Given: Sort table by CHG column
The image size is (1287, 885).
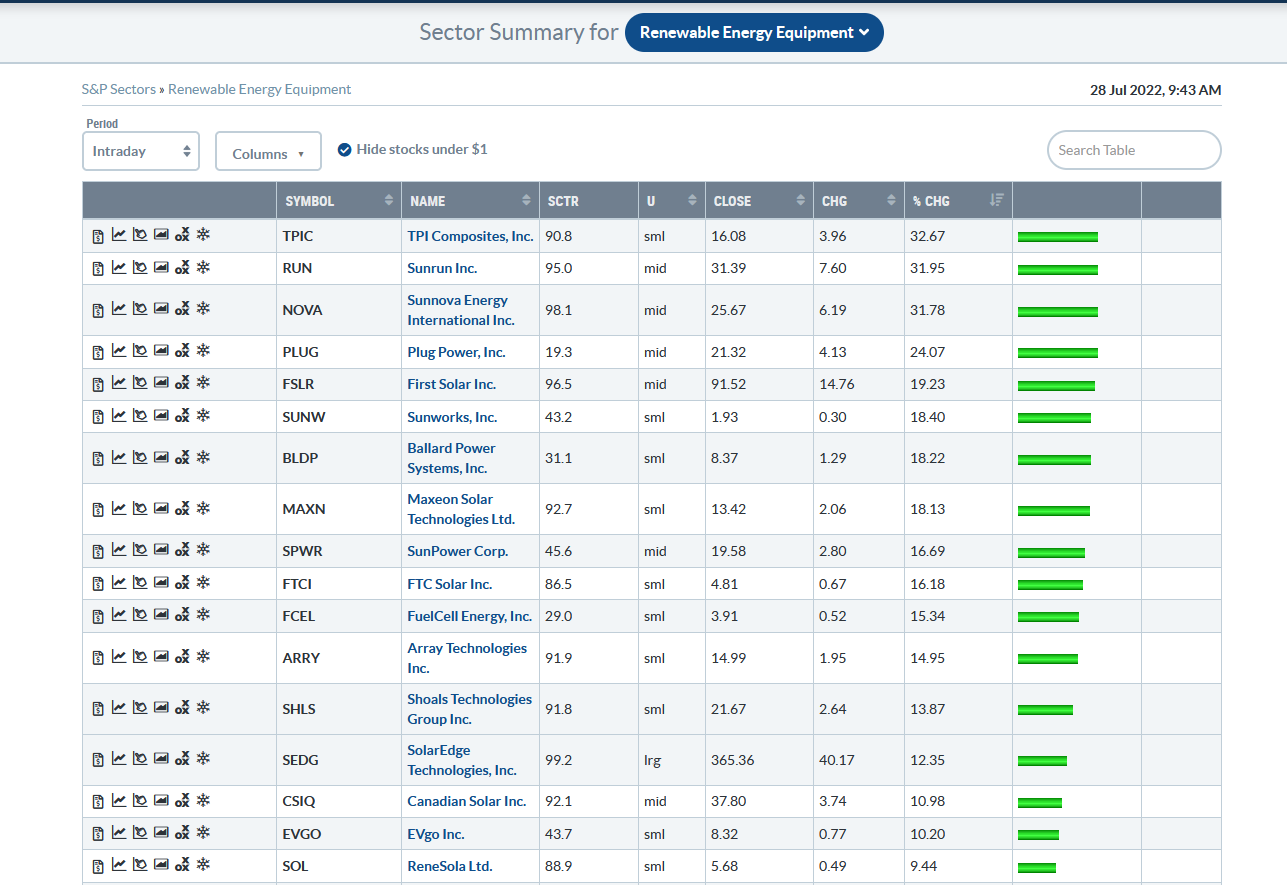Looking at the screenshot, I should (x=857, y=200).
